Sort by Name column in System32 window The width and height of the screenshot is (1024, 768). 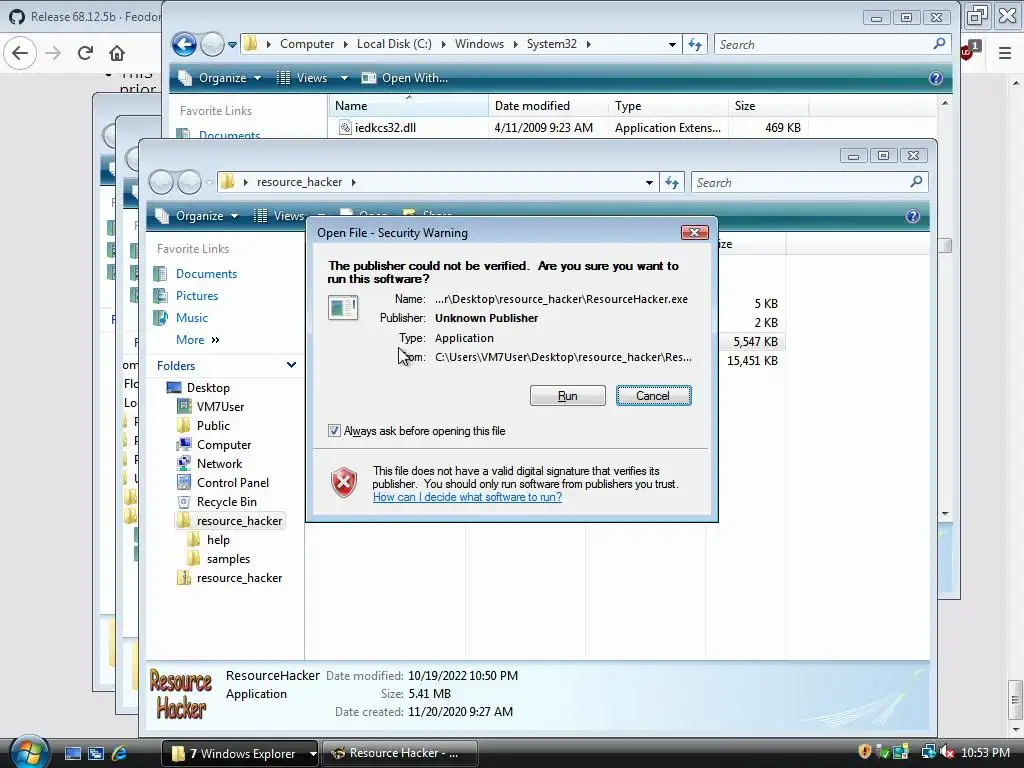(x=408, y=106)
